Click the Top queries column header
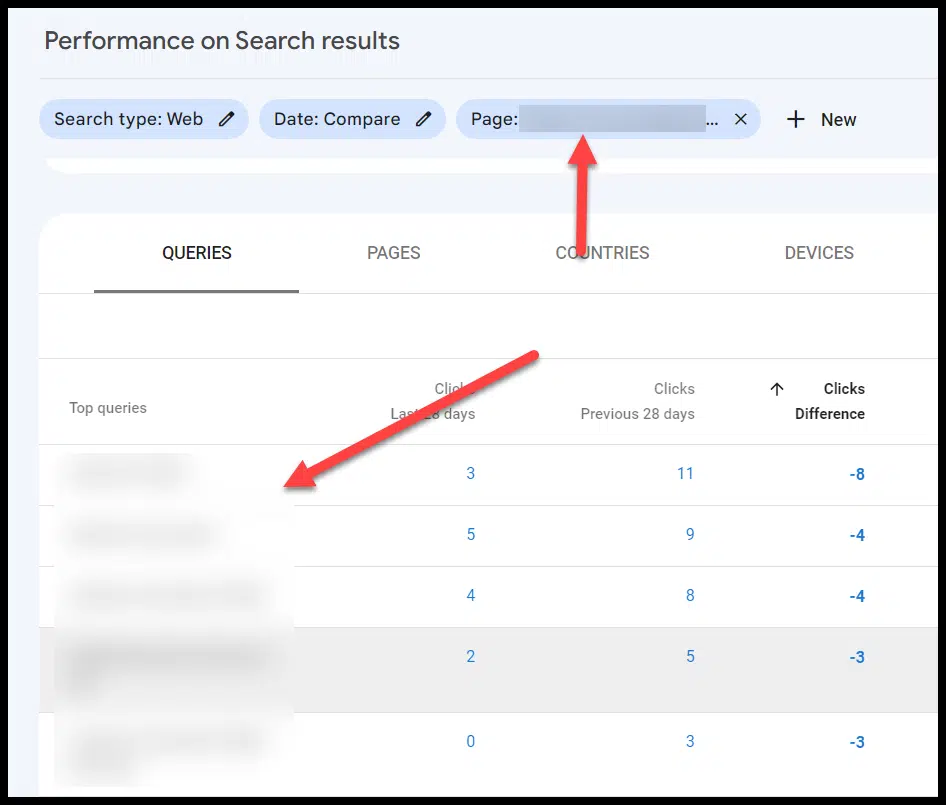This screenshot has height=805, width=946. coord(108,408)
